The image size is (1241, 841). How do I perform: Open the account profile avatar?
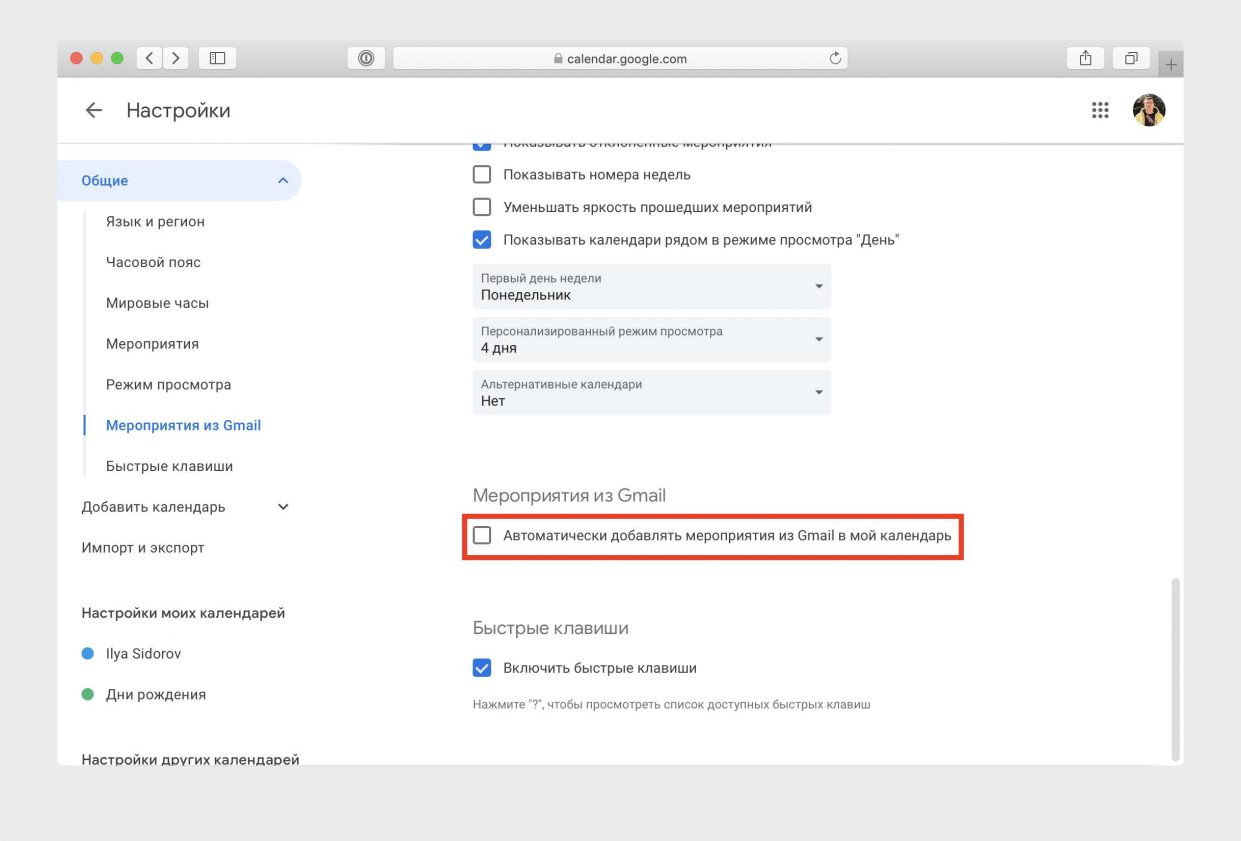click(x=1149, y=111)
